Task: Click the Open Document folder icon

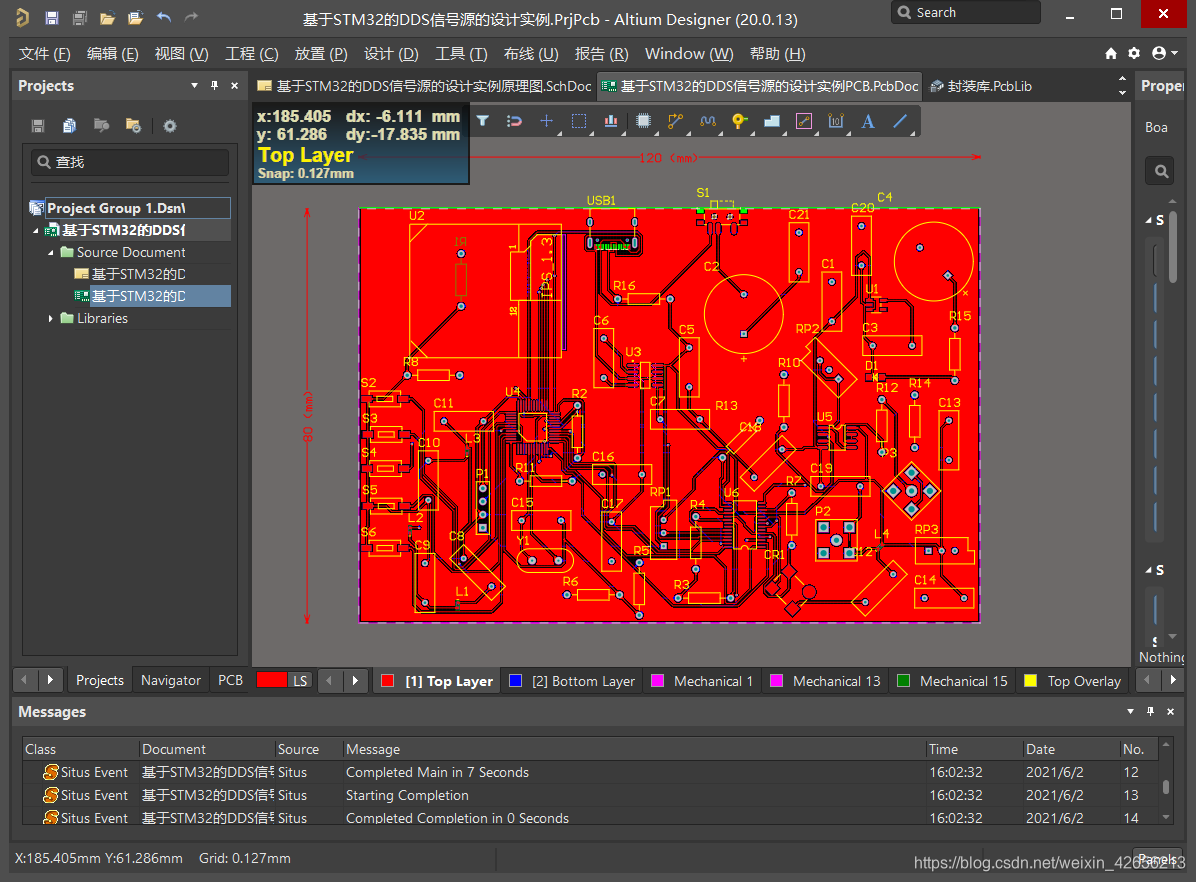Action: point(108,18)
